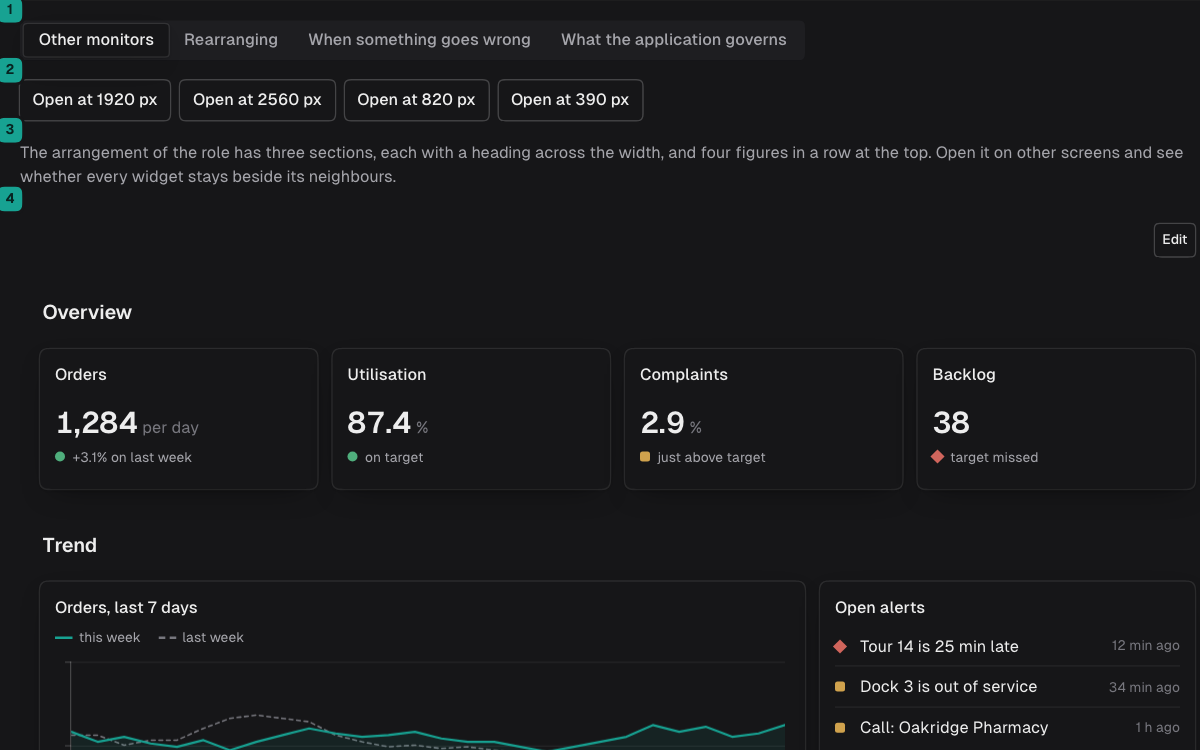This screenshot has height=750, width=1200.
Task: Open the "Tour 14 is 25 min late" alert
Action: coord(1007,647)
